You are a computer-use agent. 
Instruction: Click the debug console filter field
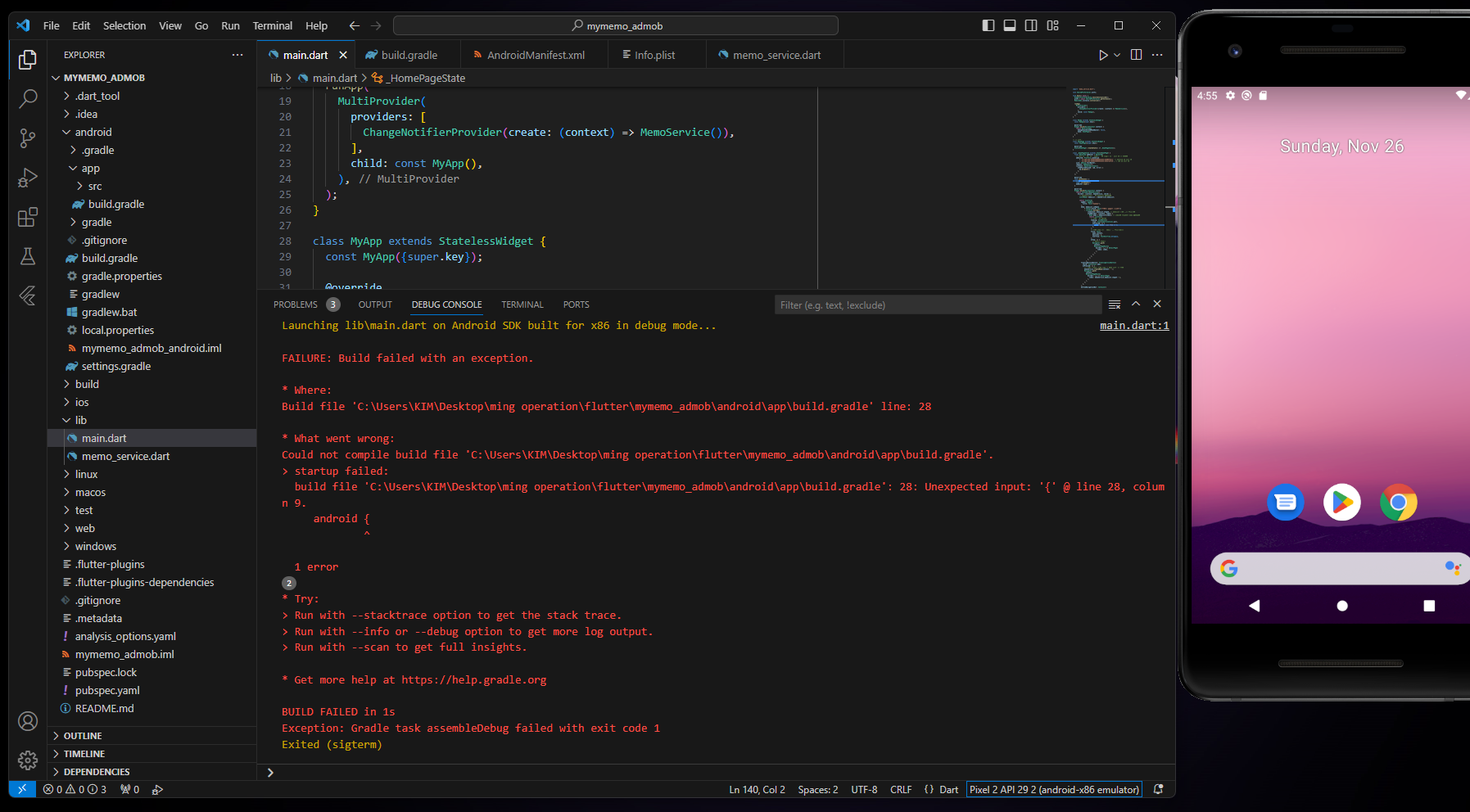pos(938,304)
